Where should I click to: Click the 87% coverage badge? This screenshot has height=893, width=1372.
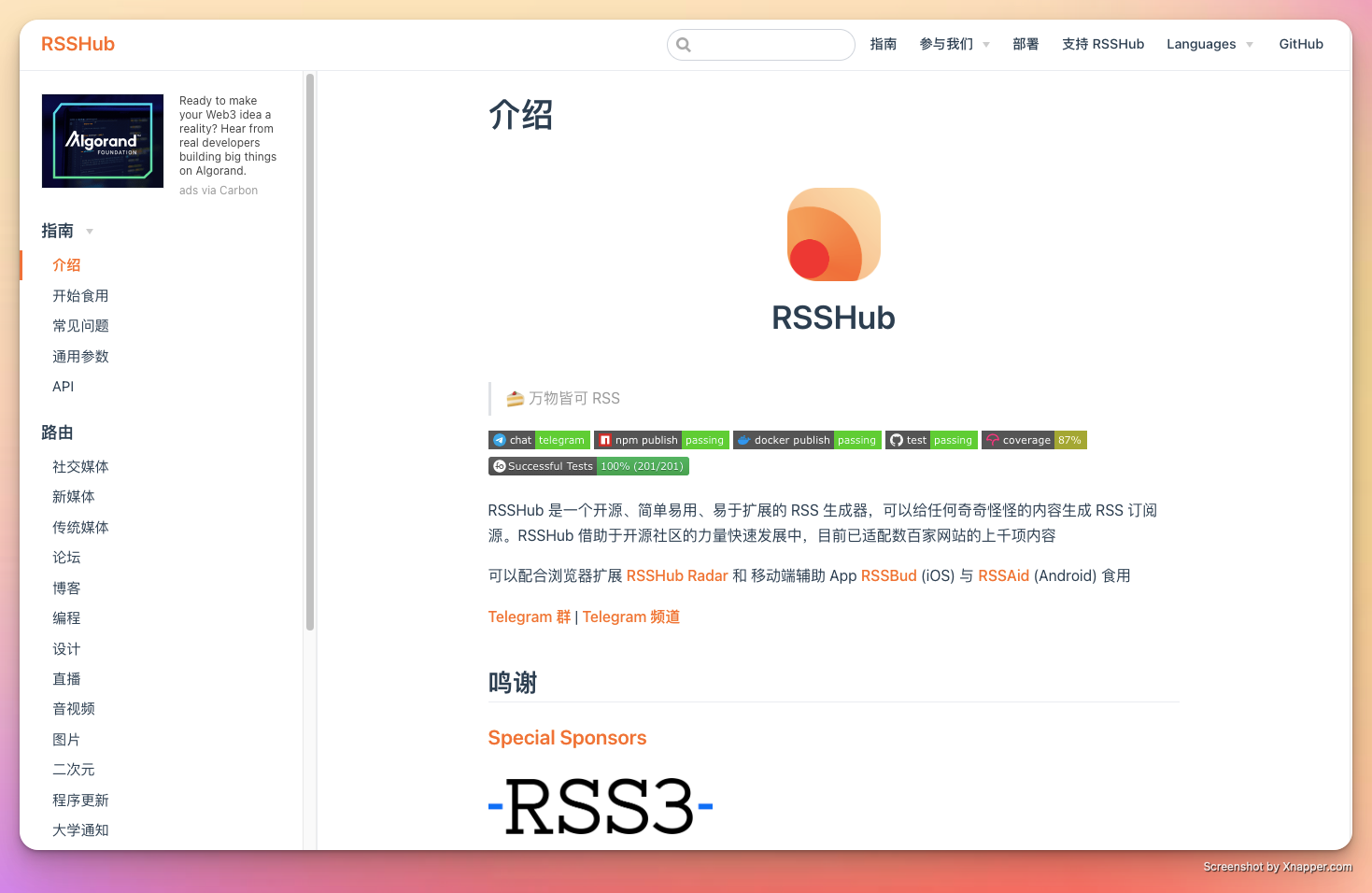[1034, 439]
